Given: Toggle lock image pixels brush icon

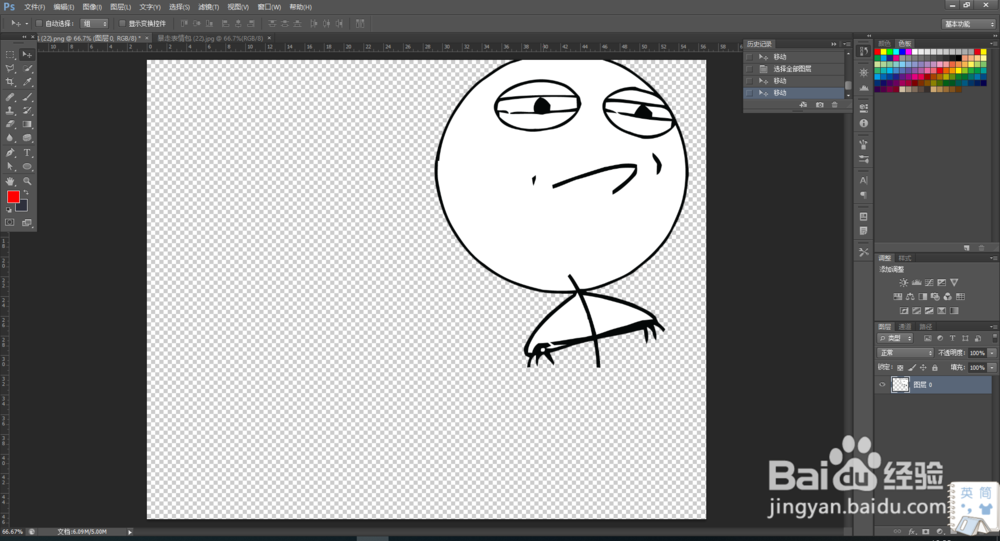Looking at the screenshot, I should tap(912, 367).
